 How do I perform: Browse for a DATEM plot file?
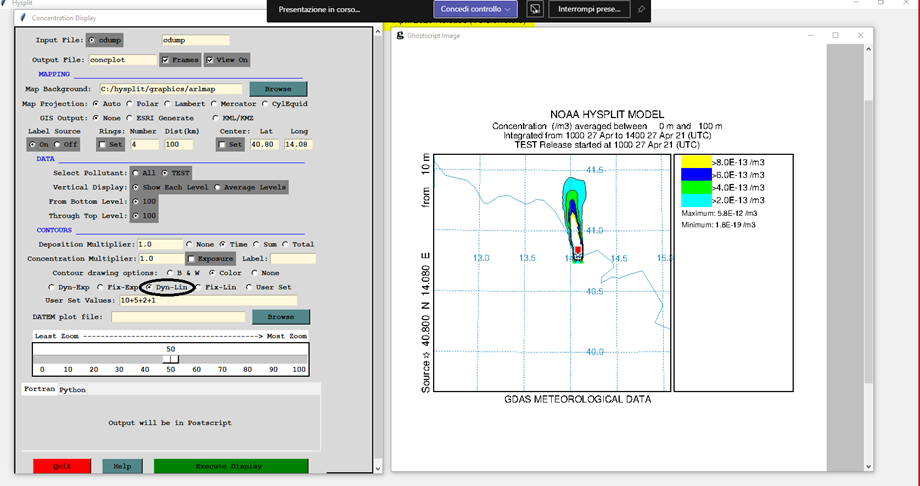pos(280,317)
